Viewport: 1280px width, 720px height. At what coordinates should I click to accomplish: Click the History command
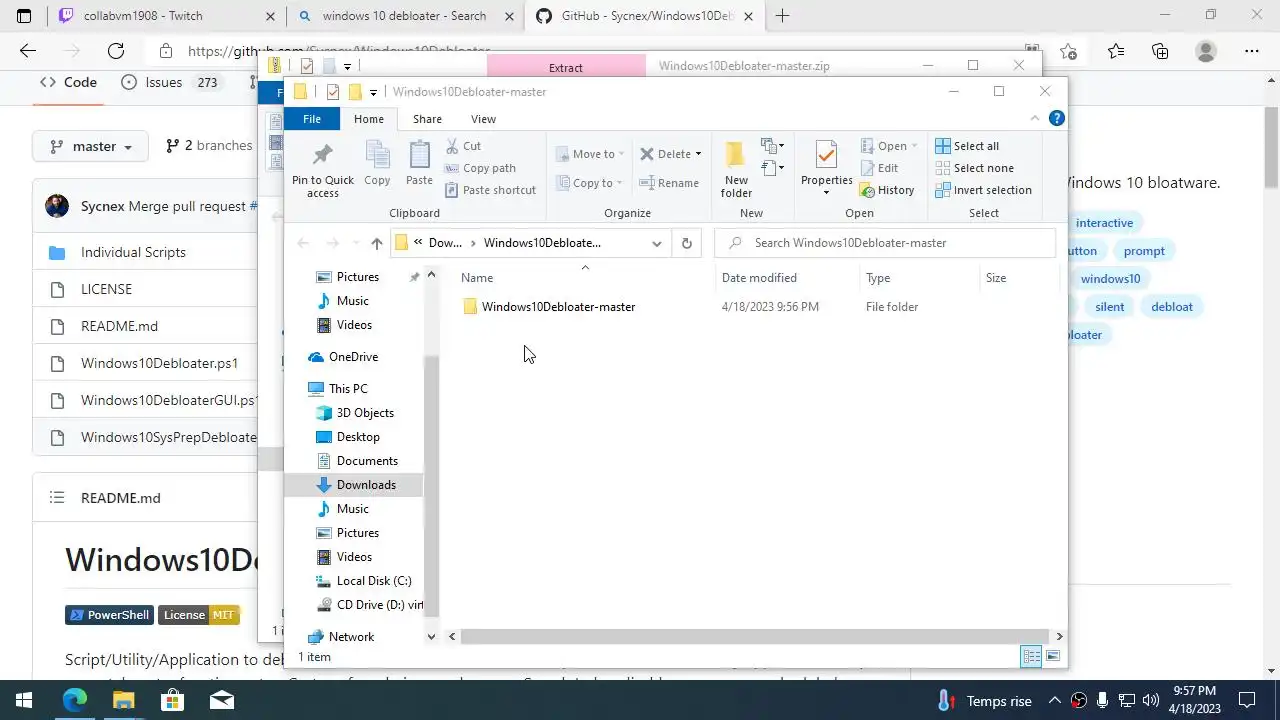point(887,190)
